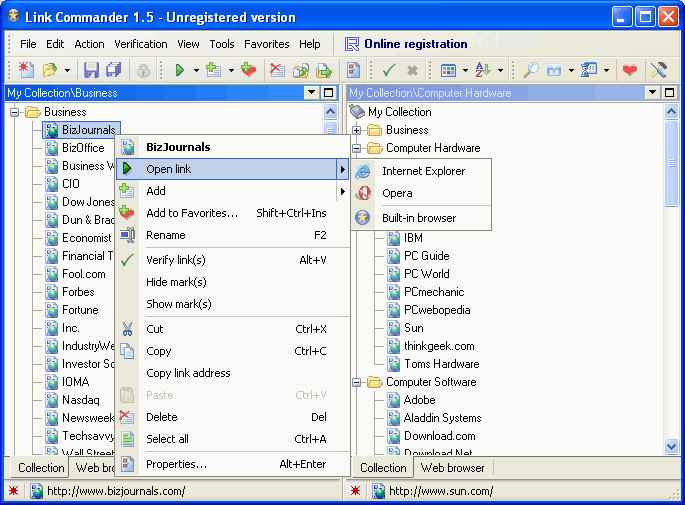This screenshot has width=685, height=505.
Task: Click the gray X stop verification icon
Action: [x=412, y=70]
